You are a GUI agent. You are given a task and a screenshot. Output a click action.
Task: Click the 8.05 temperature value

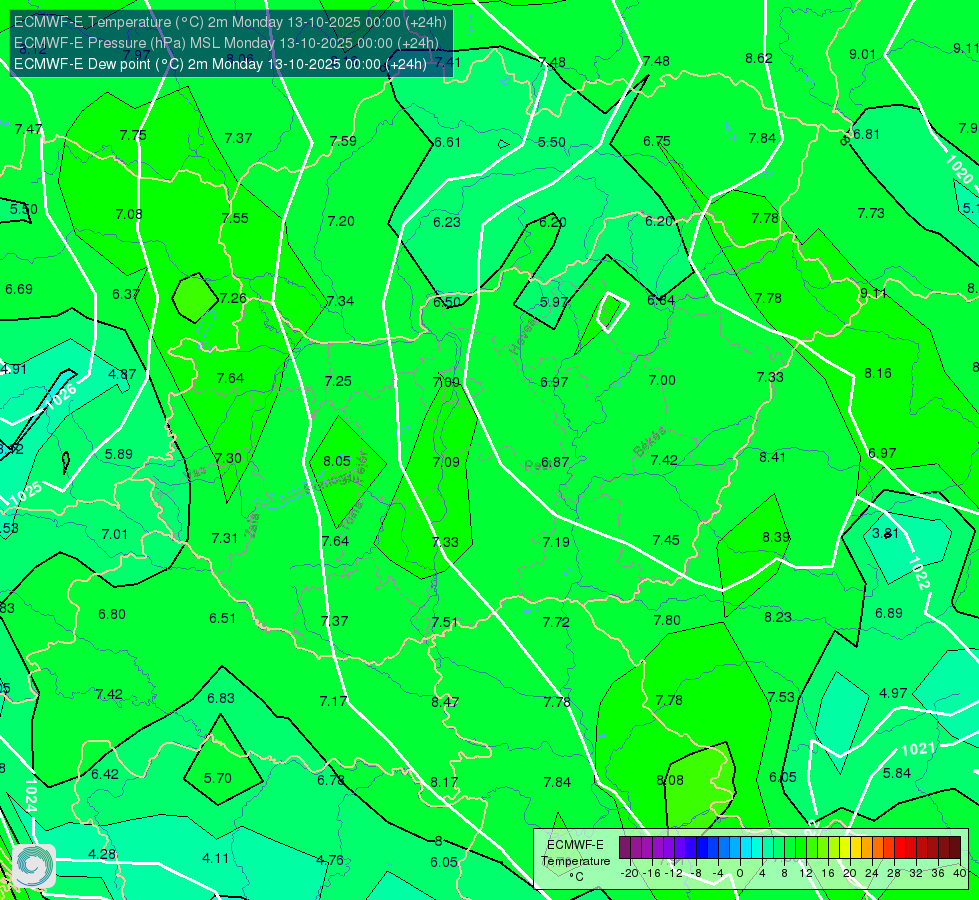click(337, 461)
